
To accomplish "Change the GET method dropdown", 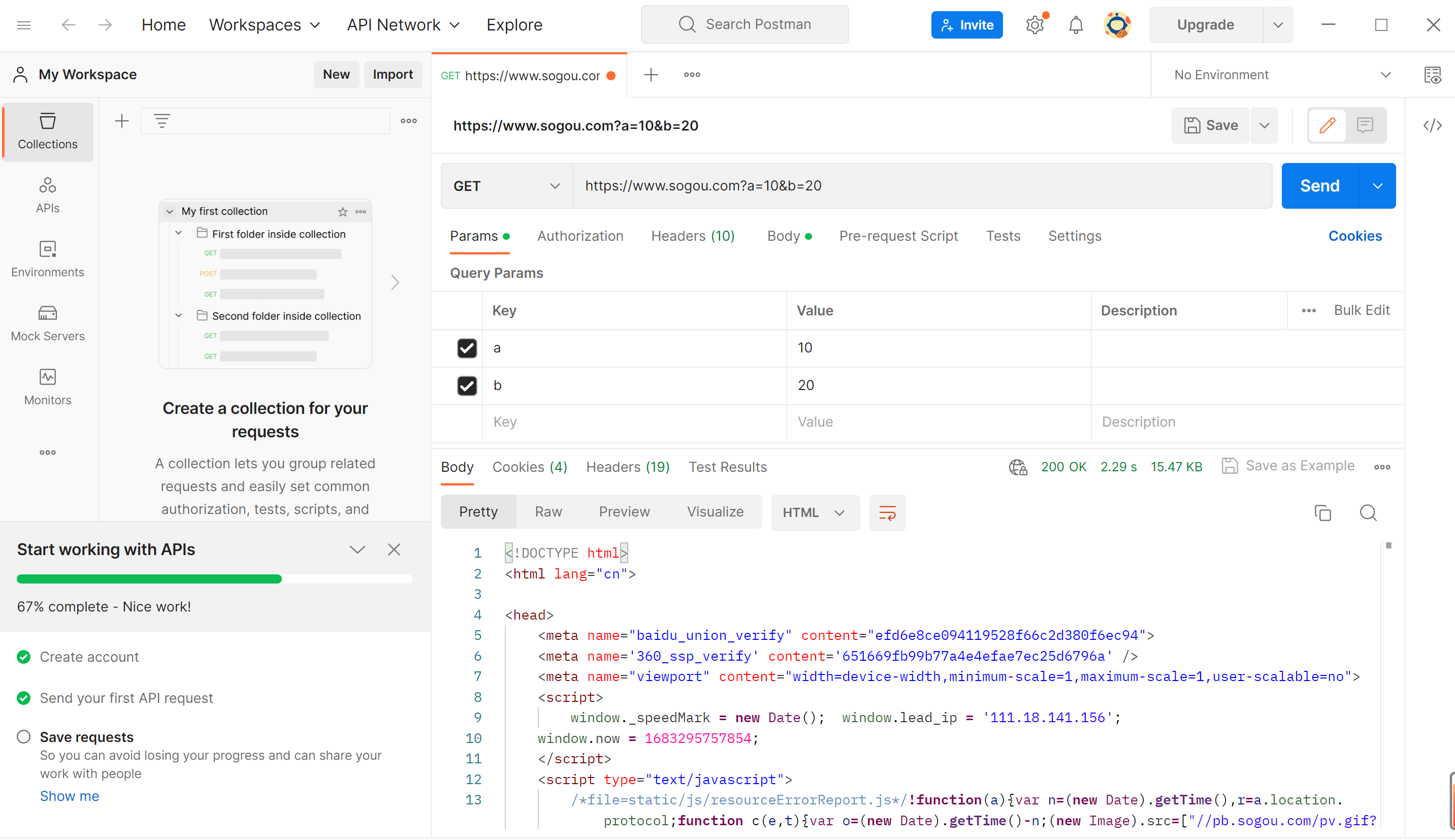I will click(x=506, y=186).
